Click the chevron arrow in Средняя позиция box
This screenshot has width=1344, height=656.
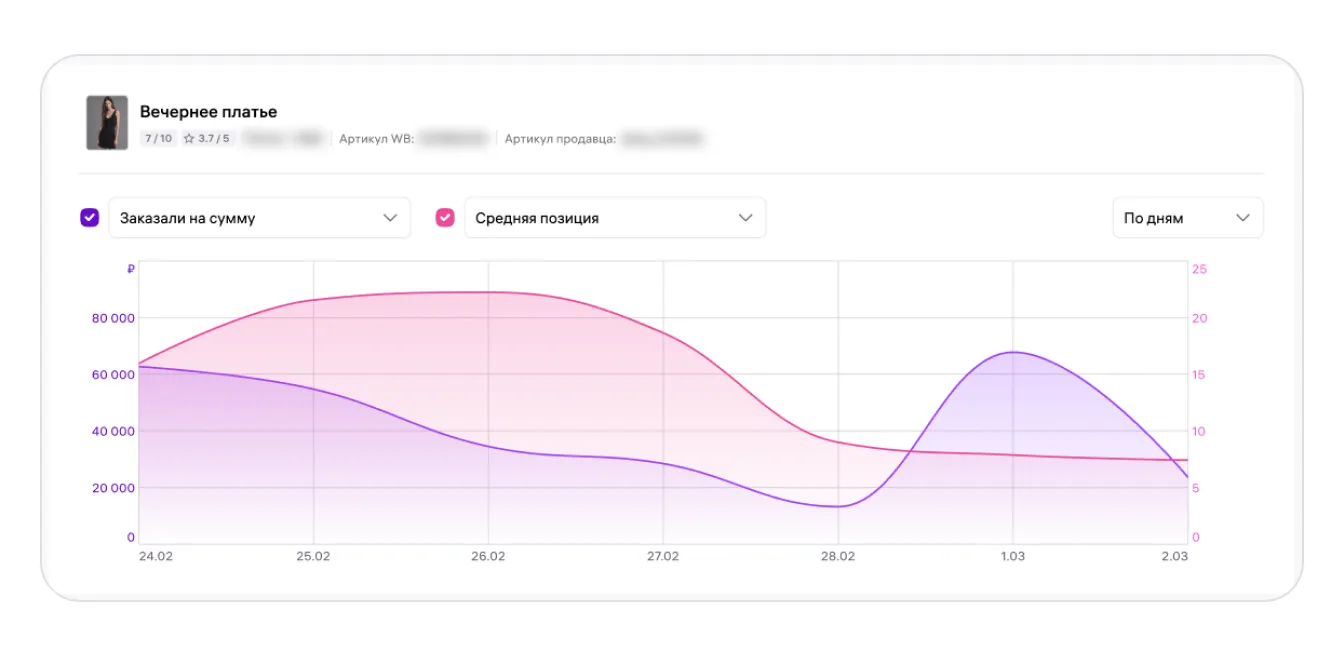pos(745,218)
